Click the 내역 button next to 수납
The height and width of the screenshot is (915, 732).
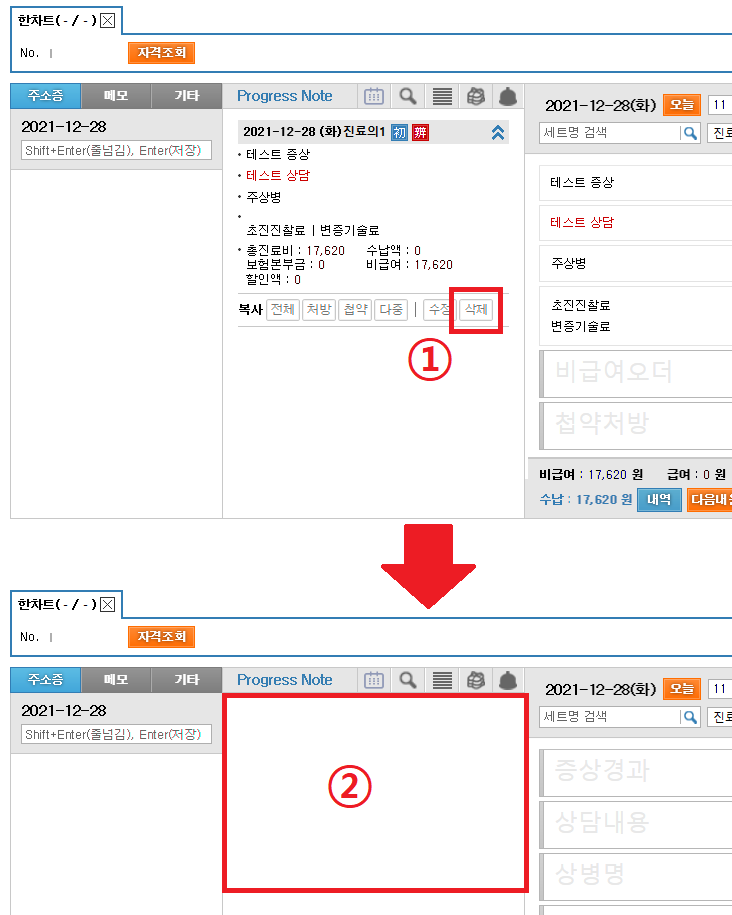click(x=659, y=499)
